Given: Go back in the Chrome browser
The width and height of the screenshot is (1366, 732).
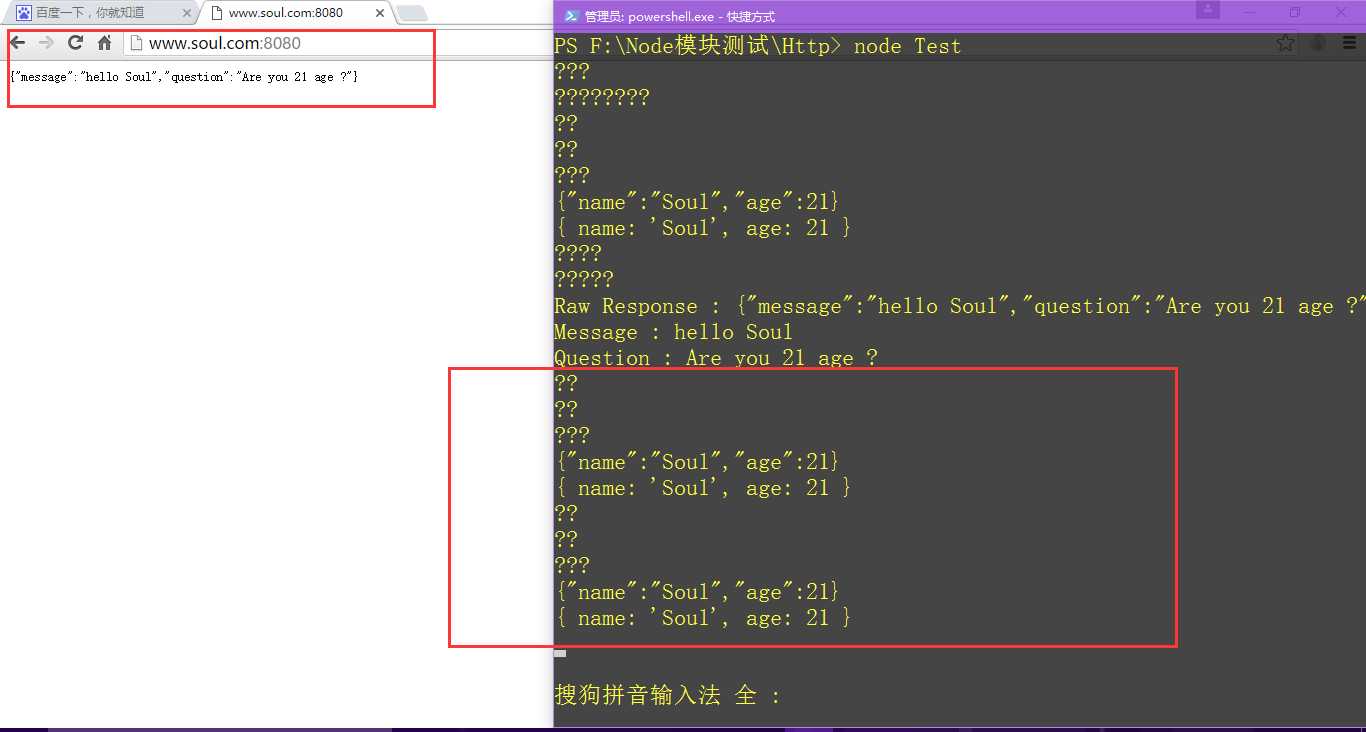Looking at the screenshot, I should pos(17,43).
